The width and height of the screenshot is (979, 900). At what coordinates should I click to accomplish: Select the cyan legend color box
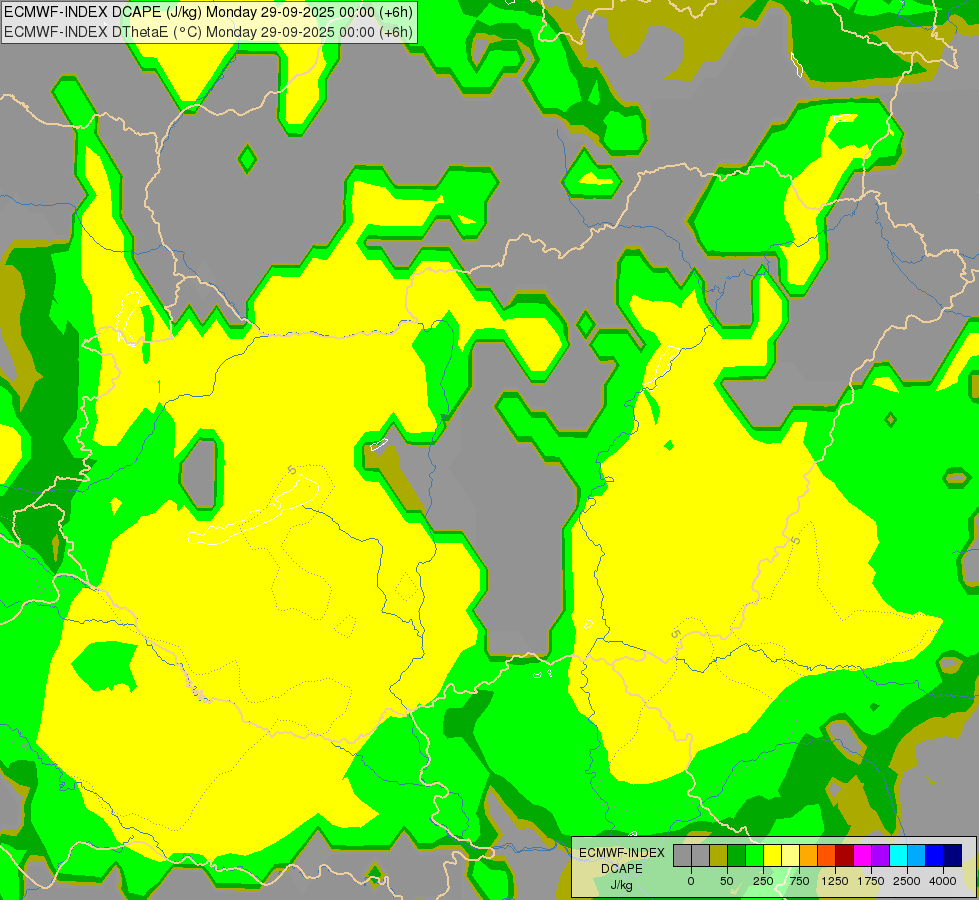click(x=898, y=855)
